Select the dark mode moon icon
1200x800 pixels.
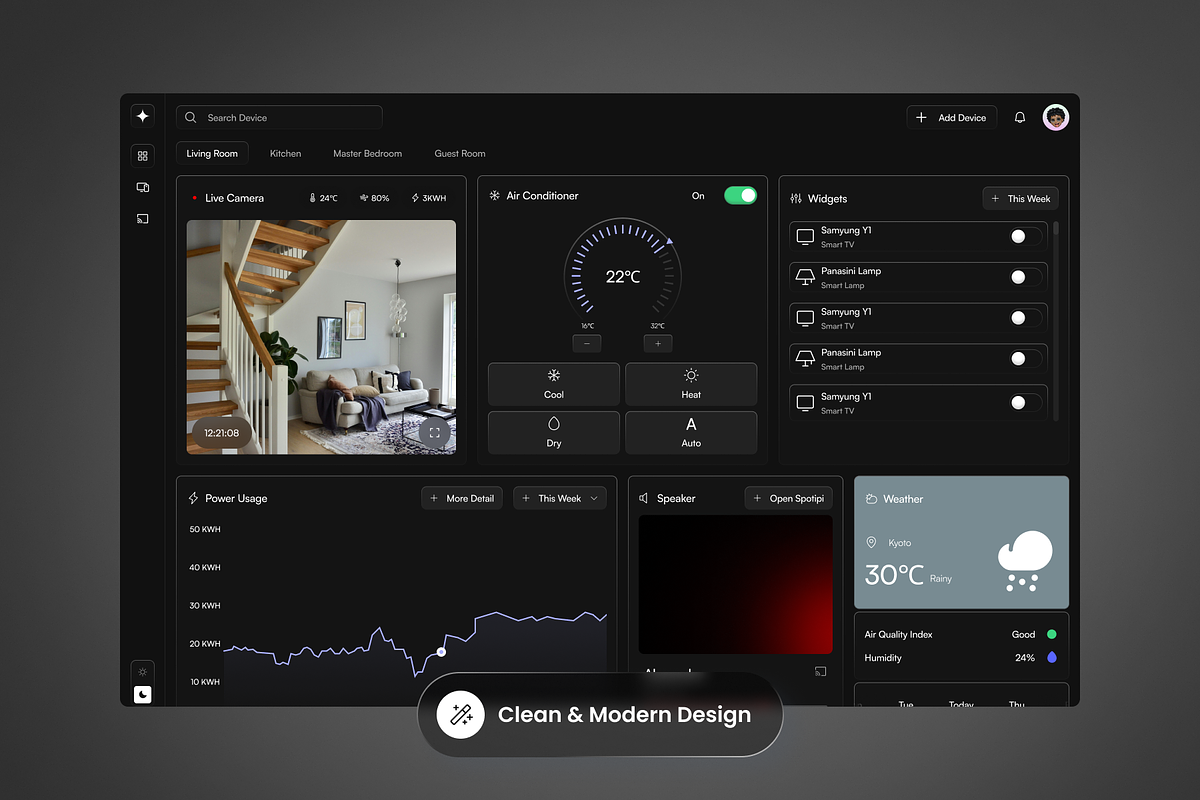tap(142, 693)
